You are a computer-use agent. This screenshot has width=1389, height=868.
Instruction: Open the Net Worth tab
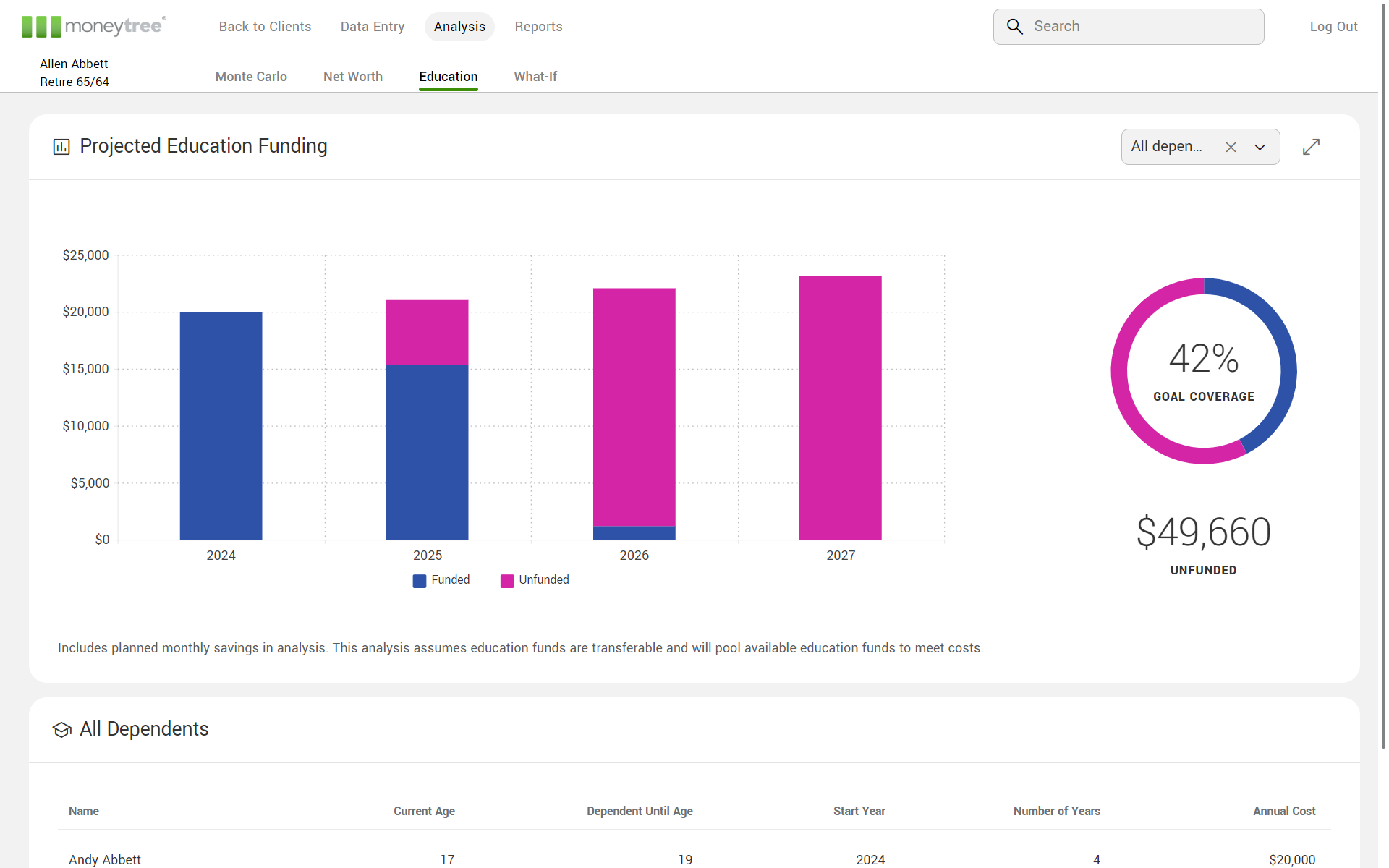point(353,77)
